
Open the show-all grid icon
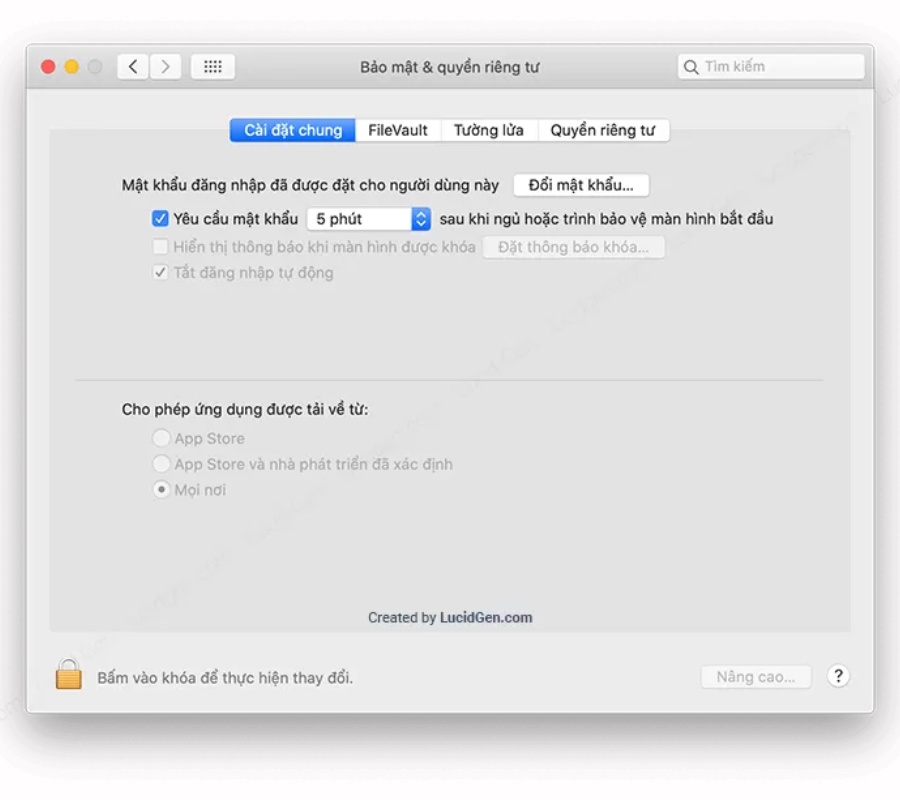click(x=212, y=67)
